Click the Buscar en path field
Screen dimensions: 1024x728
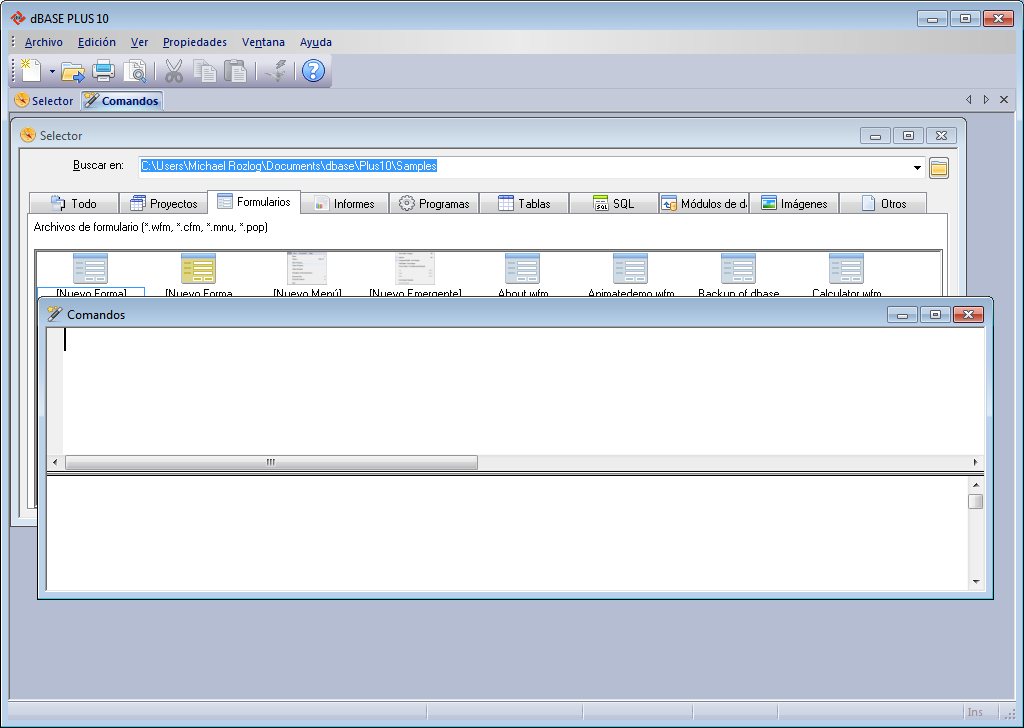(524, 166)
